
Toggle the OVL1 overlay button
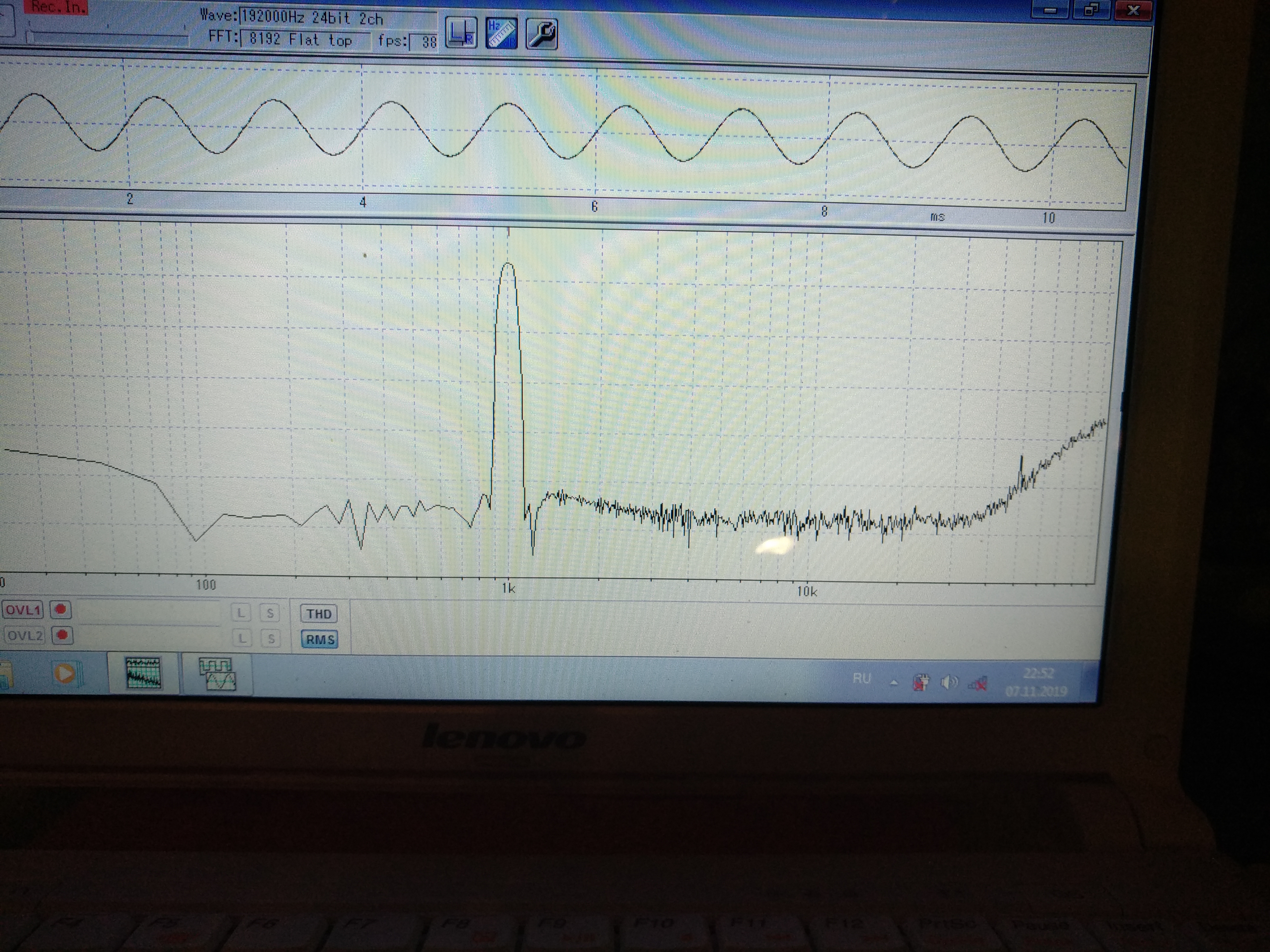pos(23,609)
